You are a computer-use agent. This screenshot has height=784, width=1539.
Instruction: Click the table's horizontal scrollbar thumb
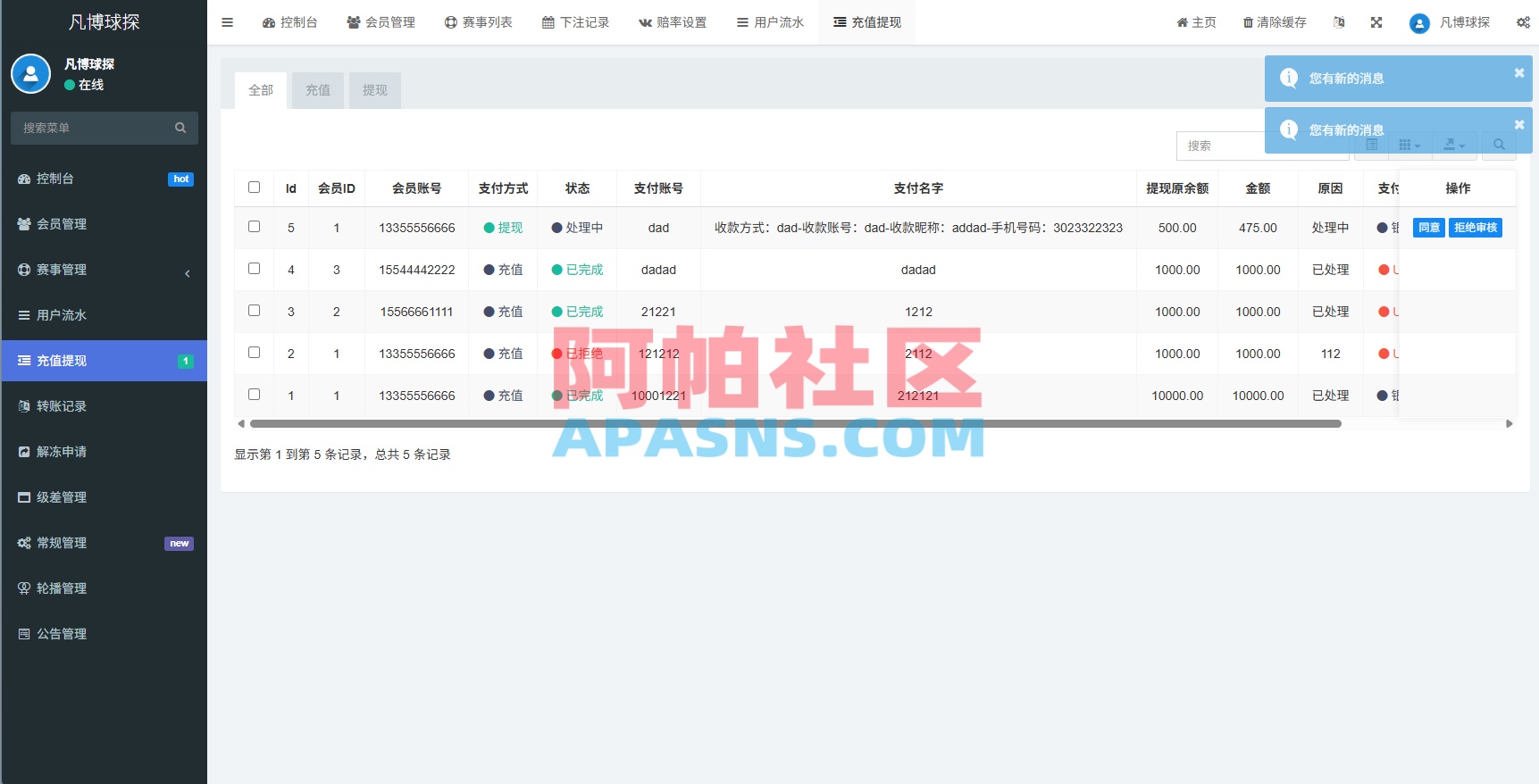[796, 424]
